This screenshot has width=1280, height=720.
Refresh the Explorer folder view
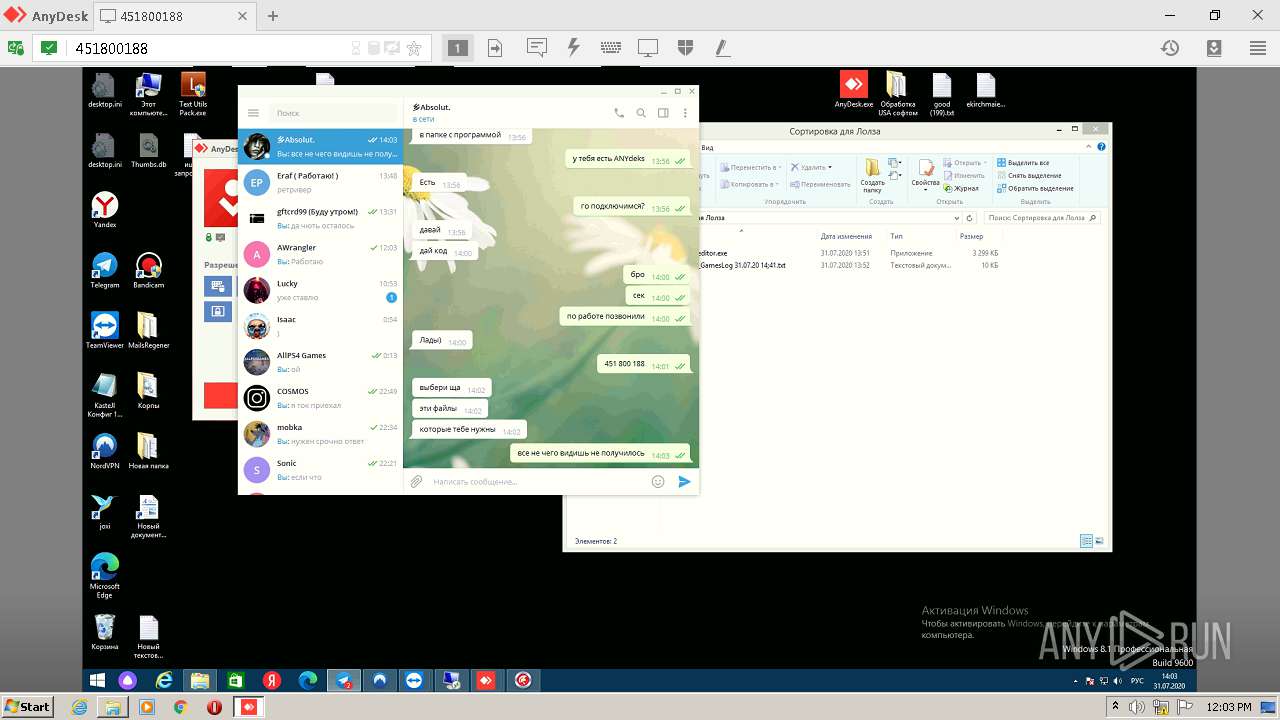click(970, 217)
